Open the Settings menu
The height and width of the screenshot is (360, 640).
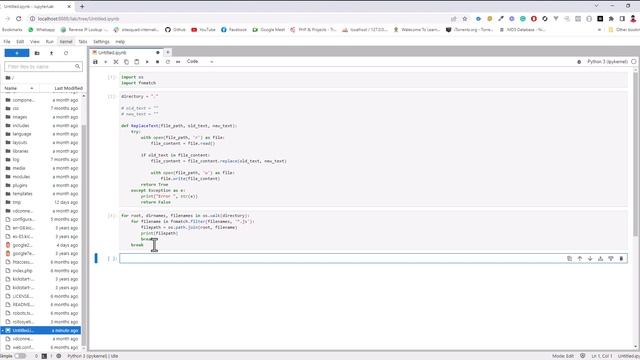(x=101, y=42)
